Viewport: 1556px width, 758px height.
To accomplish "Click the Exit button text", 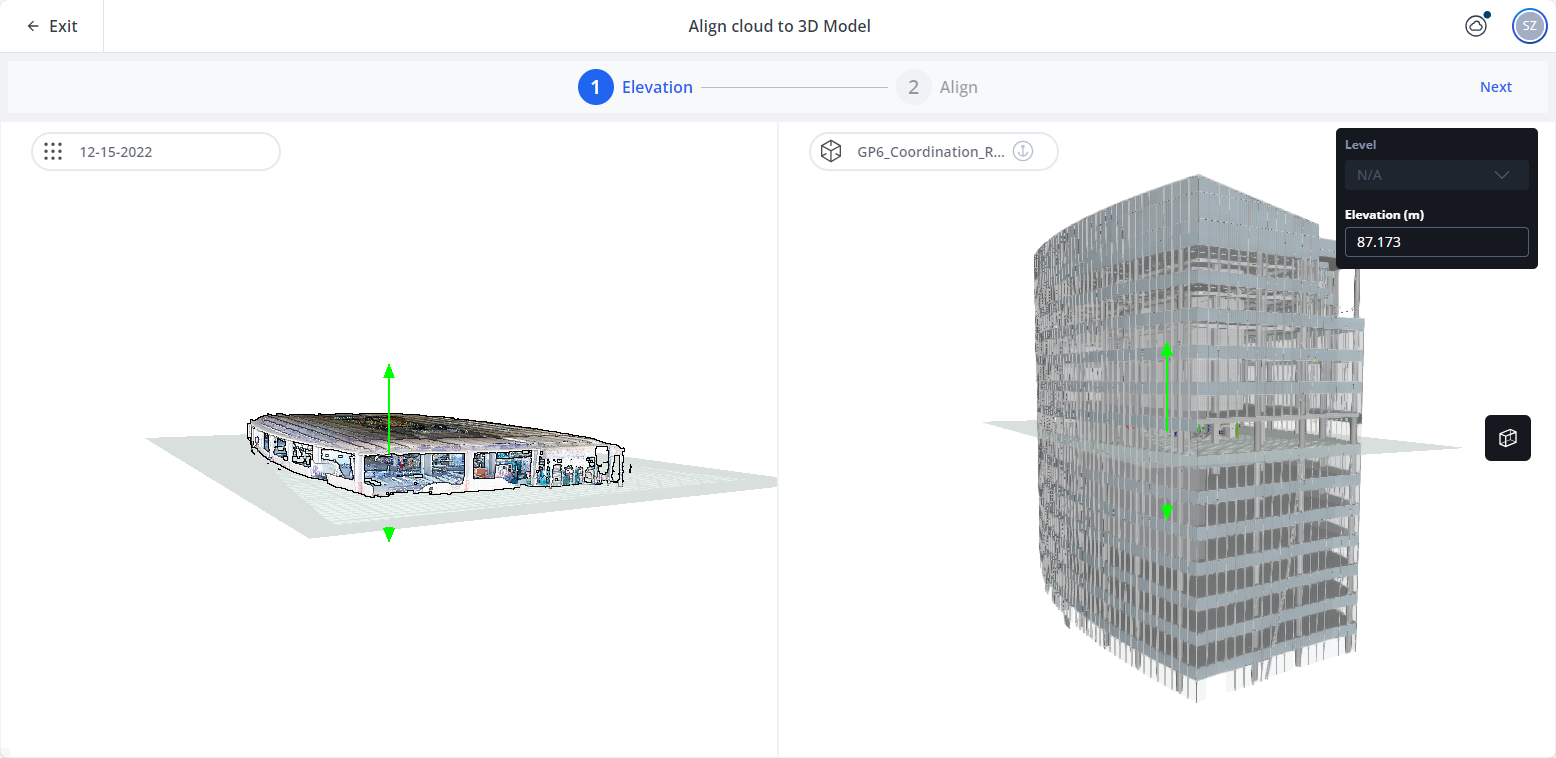I will 63,26.
